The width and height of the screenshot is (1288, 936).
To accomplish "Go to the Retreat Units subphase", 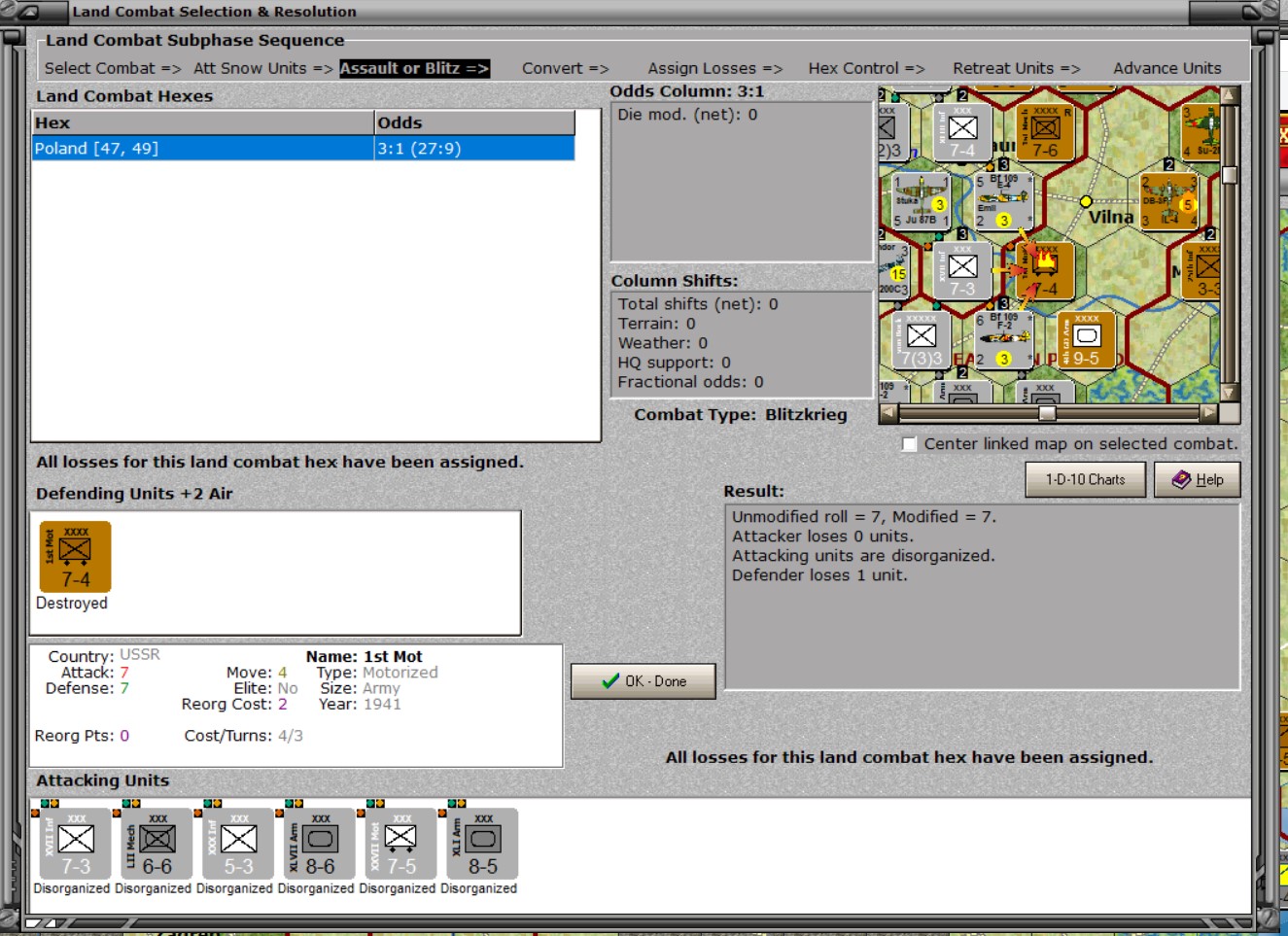I will (x=1017, y=68).
